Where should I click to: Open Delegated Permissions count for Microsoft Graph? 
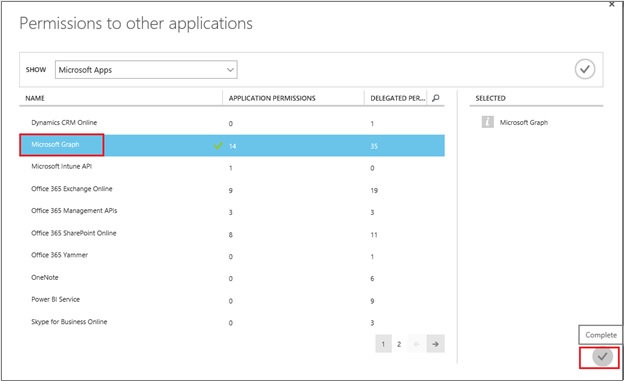(x=374, y=146)
